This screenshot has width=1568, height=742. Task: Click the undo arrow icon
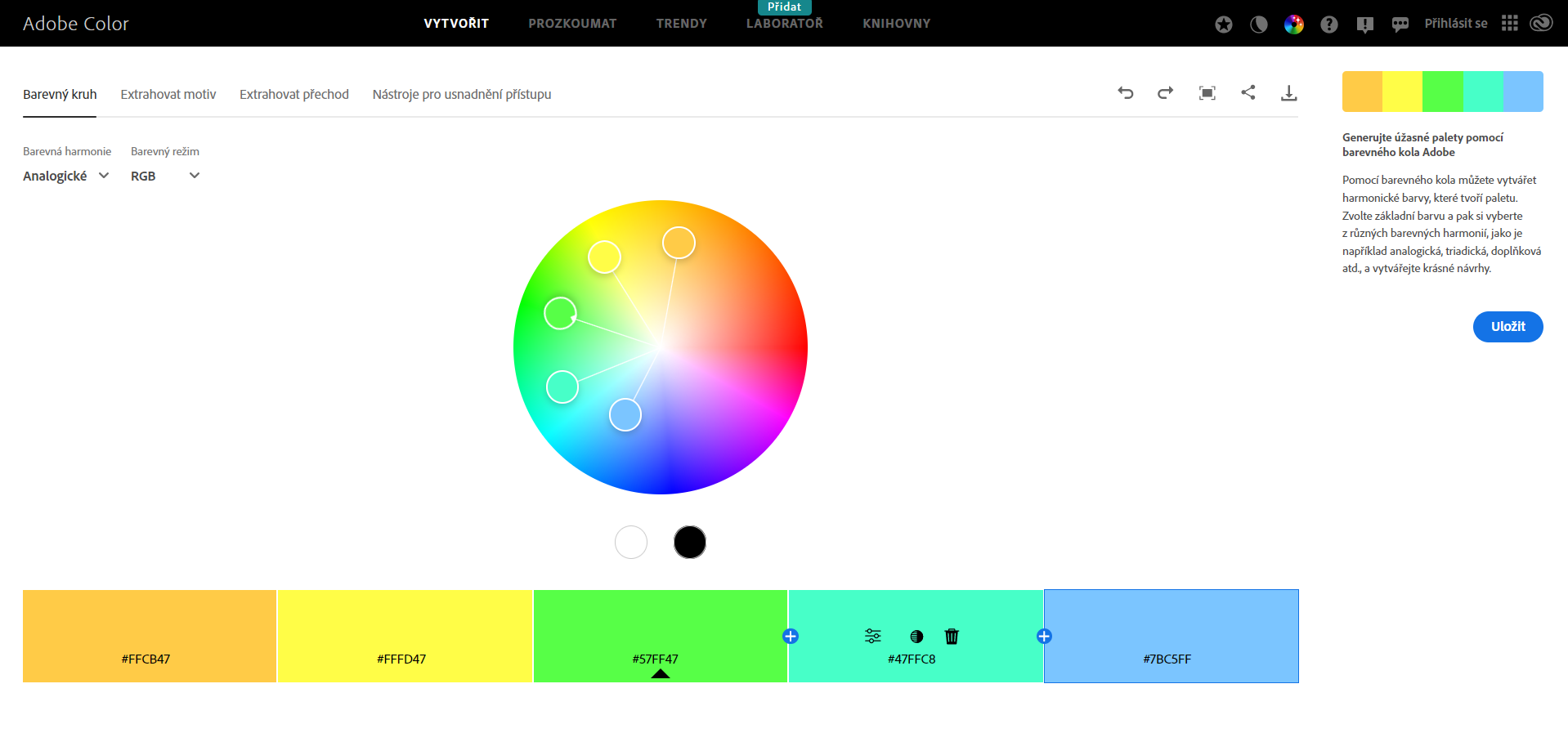pyautogui.click(x=1126, y=93)
